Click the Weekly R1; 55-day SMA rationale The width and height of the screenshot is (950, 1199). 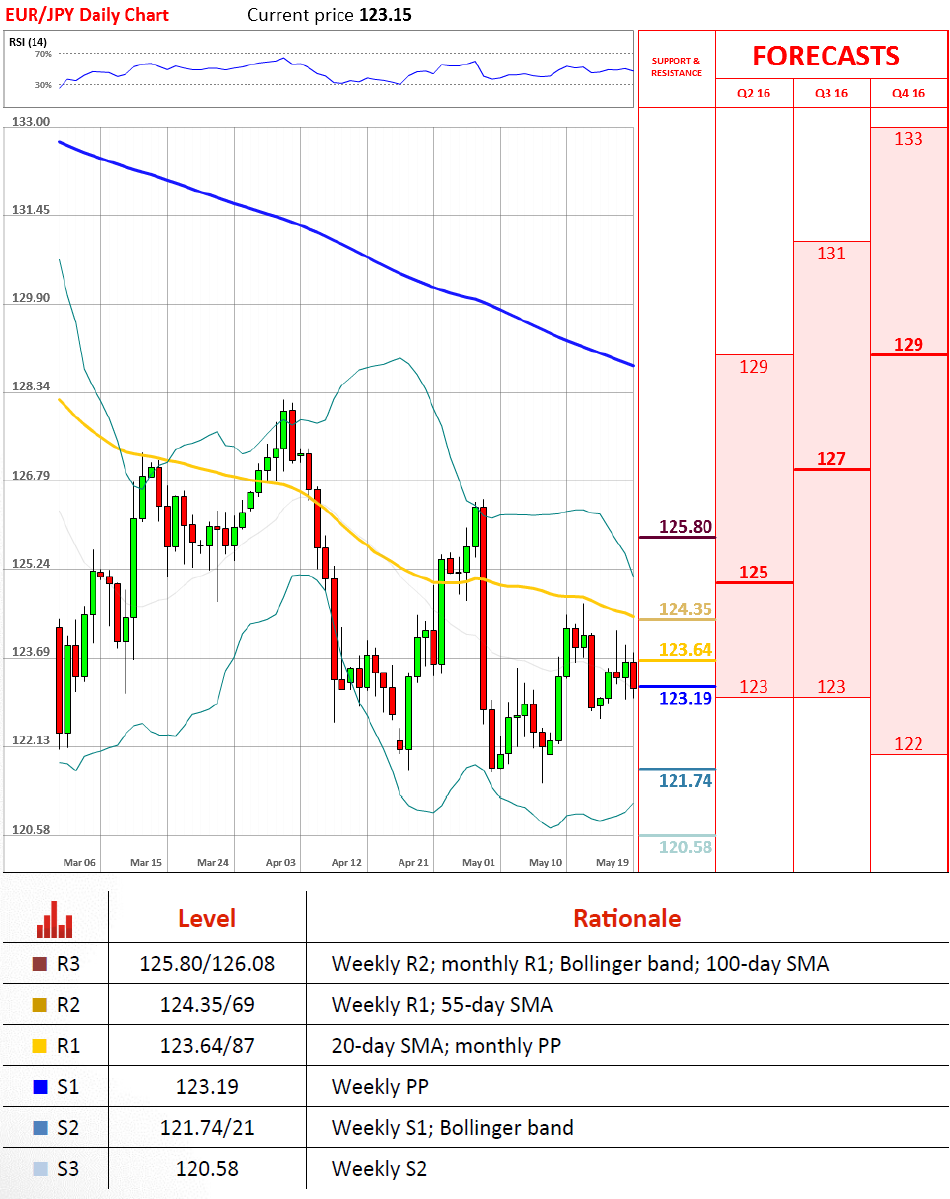(442, 1005)
